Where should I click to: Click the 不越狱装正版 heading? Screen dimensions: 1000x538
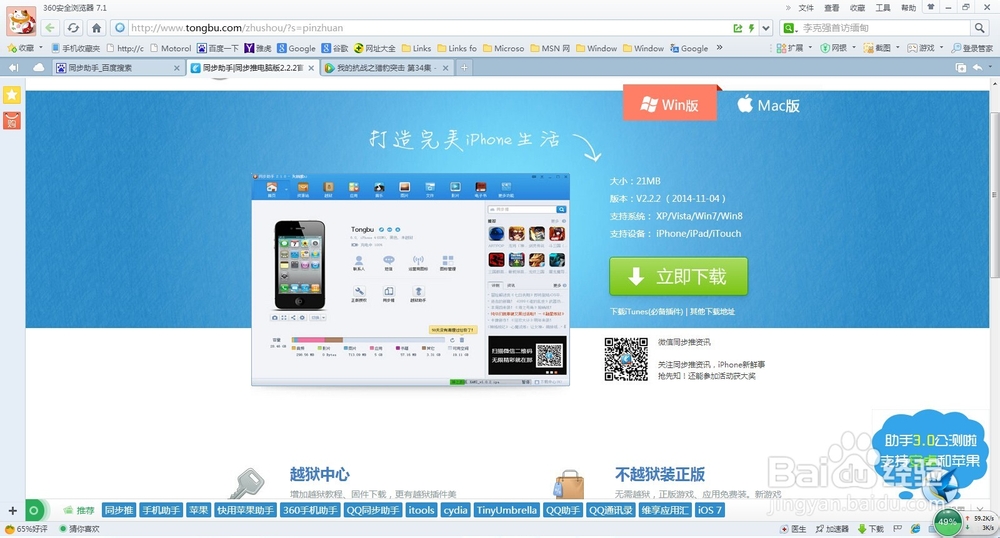click(660, 474)
